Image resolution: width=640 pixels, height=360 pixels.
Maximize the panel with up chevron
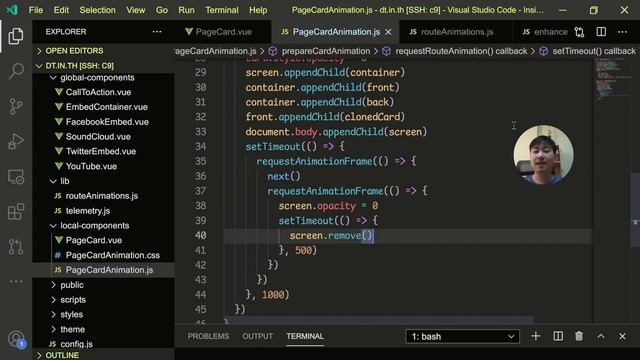coord(601,336)
